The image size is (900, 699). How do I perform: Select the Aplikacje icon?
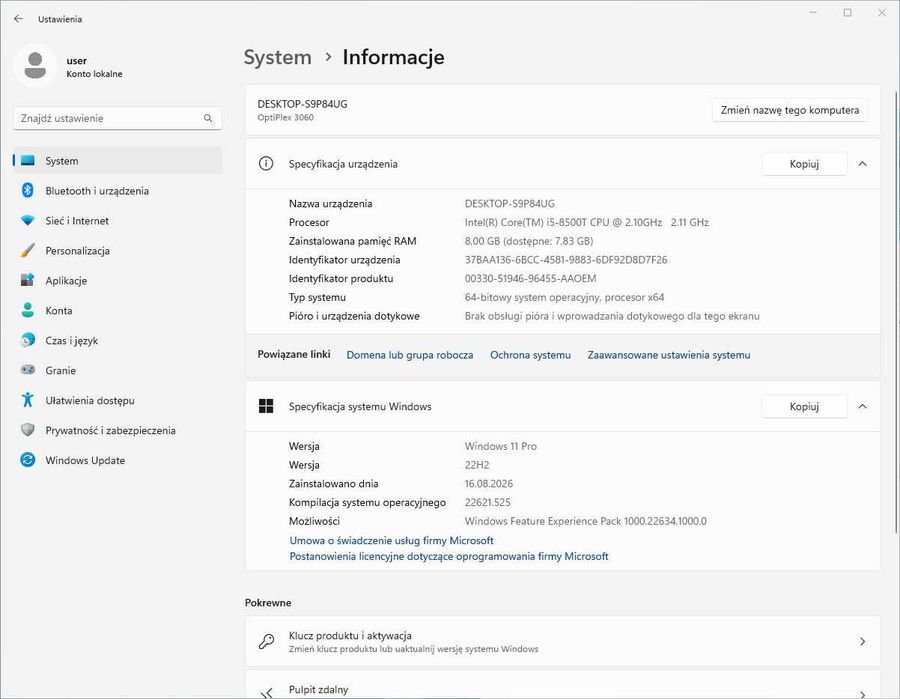coord(28,280)
